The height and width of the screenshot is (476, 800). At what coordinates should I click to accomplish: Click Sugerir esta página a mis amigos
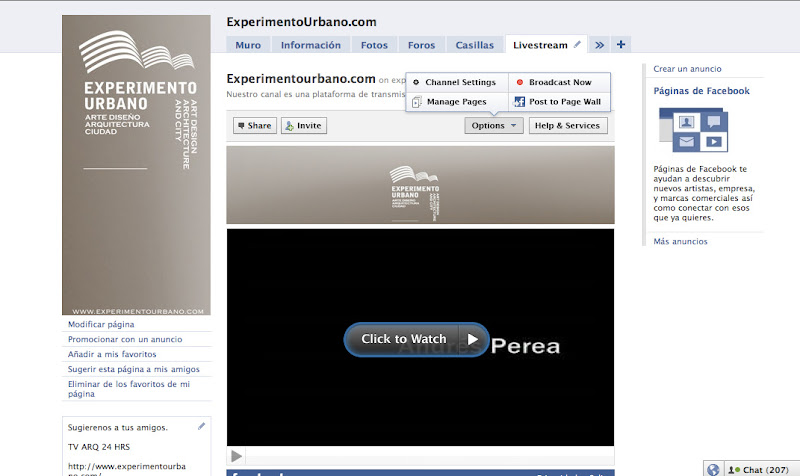pyautogui.click(x=134, y=369)
